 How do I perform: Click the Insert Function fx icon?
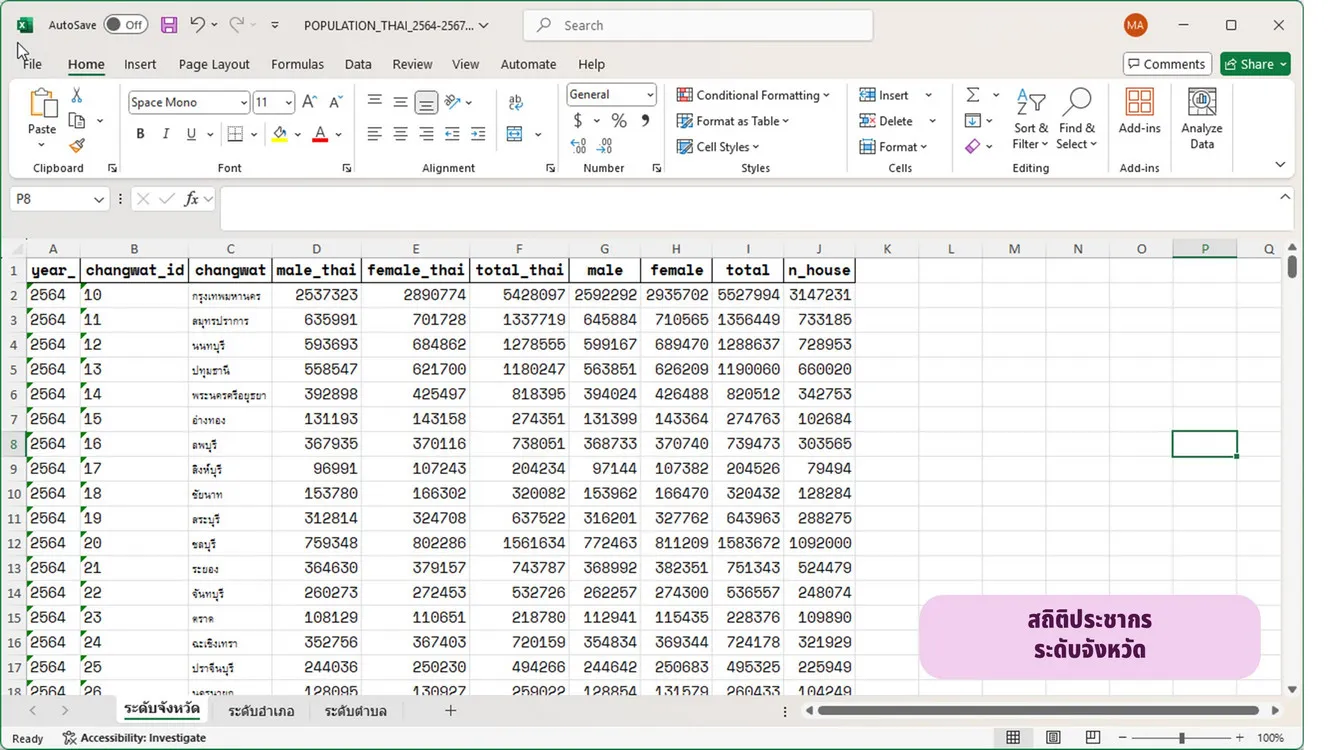pyautogui.click(x=192, y=199)
